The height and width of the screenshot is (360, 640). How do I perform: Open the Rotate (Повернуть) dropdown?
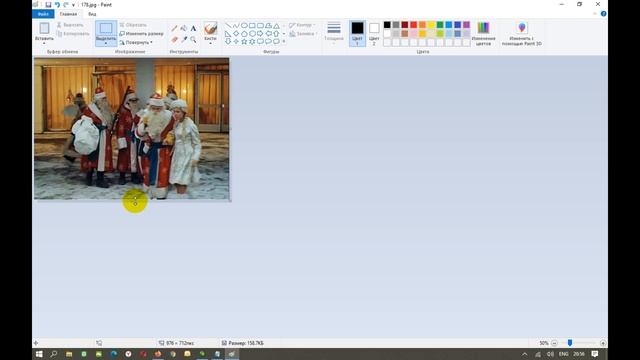tap(136, 42)
